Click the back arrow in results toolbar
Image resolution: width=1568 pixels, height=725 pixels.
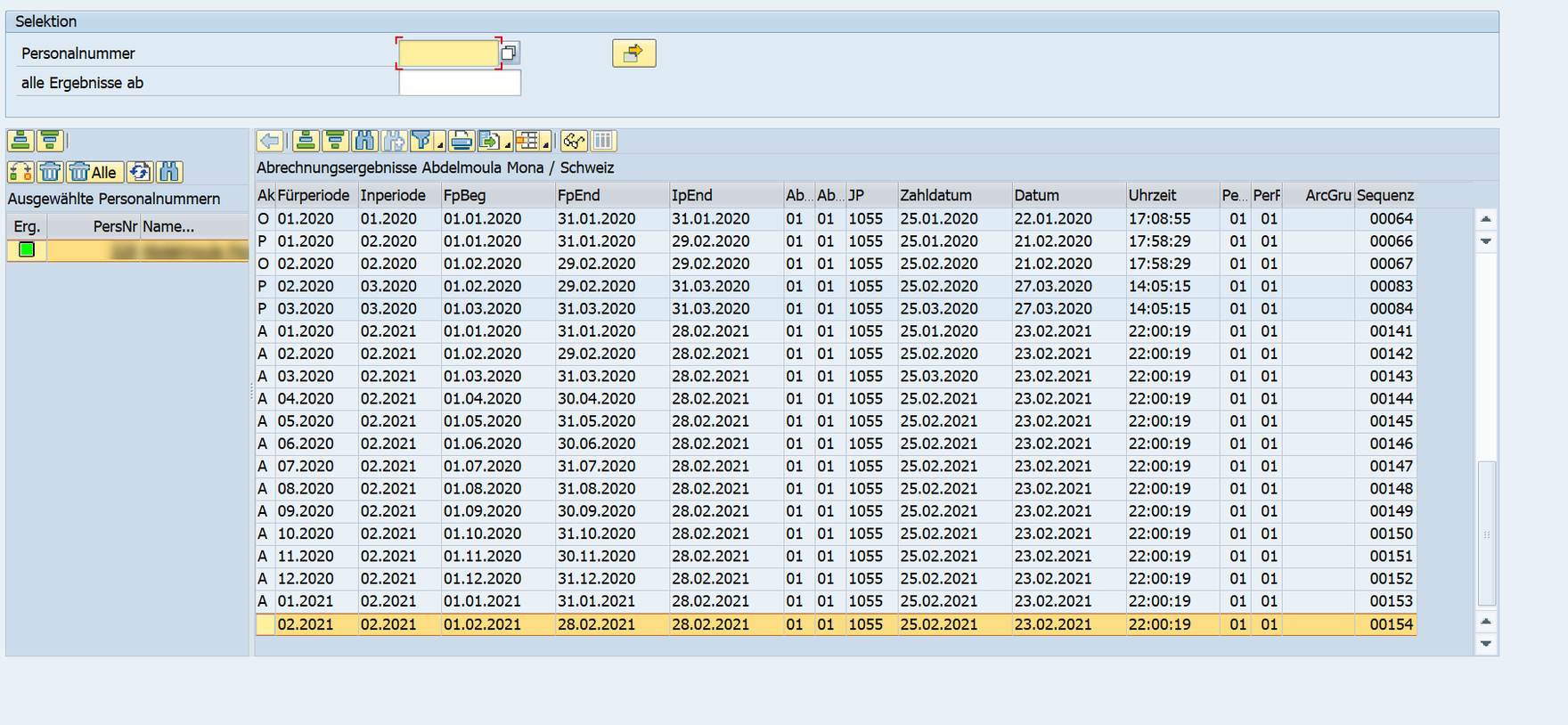270,141
